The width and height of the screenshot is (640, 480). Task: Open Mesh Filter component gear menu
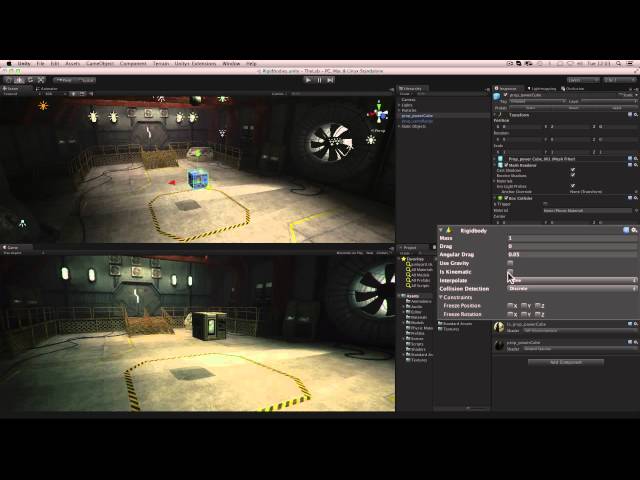pos(636,158)
